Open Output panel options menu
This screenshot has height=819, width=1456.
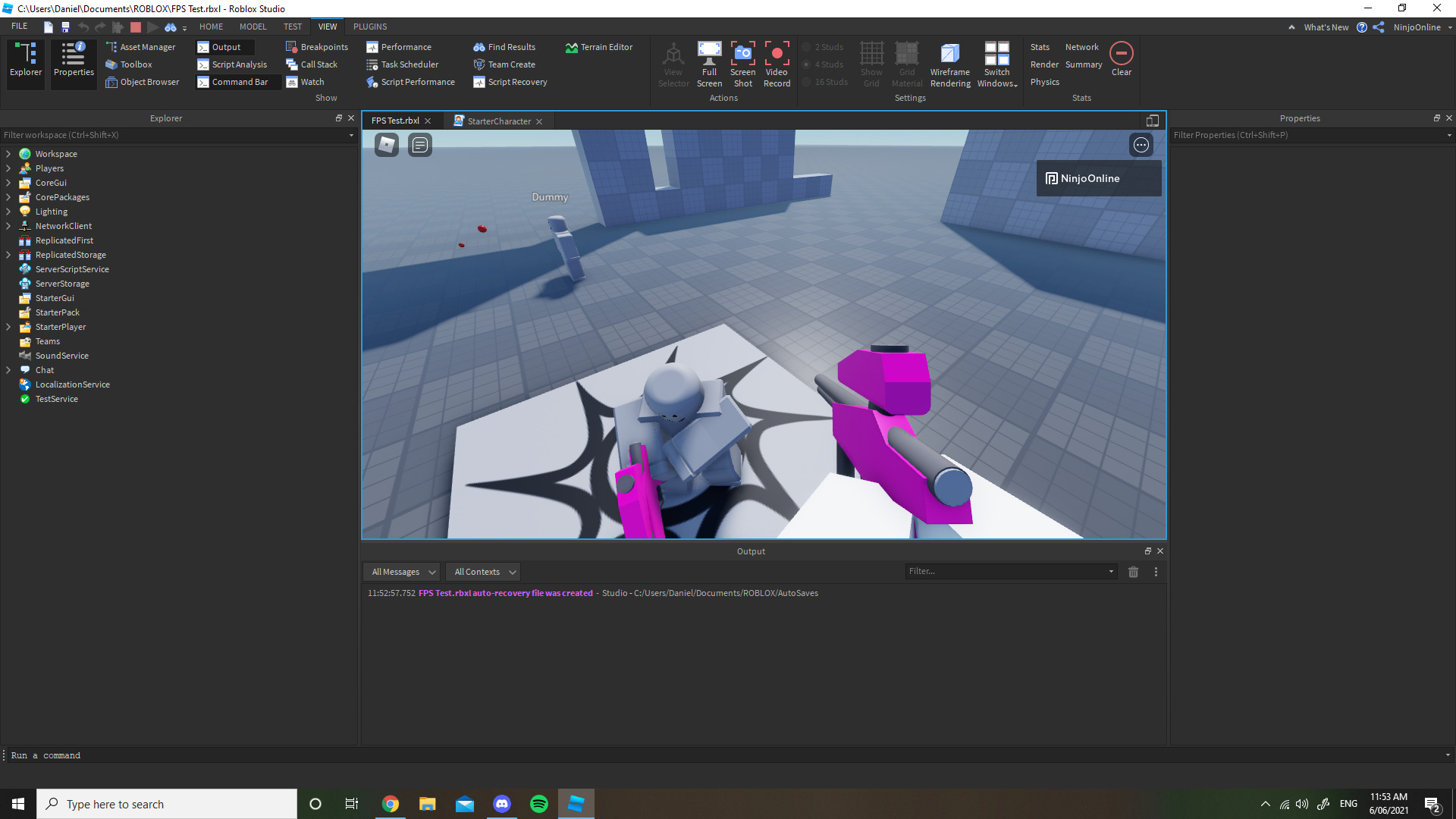point(1156,572)
